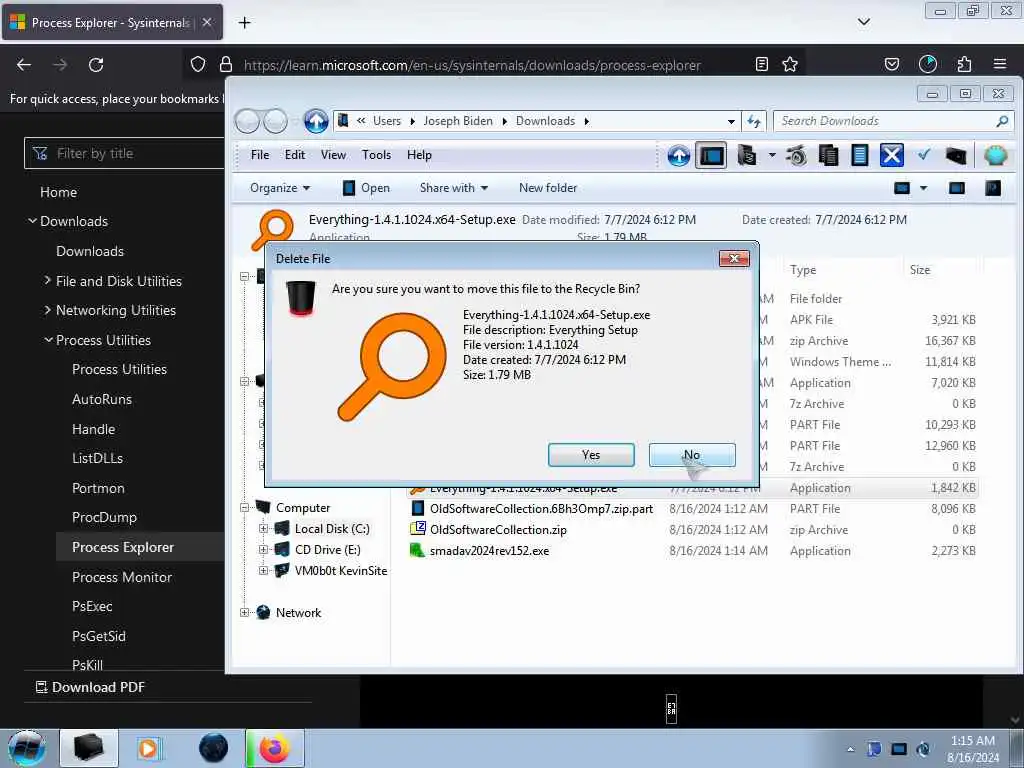
Task: Toggle reader view icon in Firefox
Action: click(761, 64)
